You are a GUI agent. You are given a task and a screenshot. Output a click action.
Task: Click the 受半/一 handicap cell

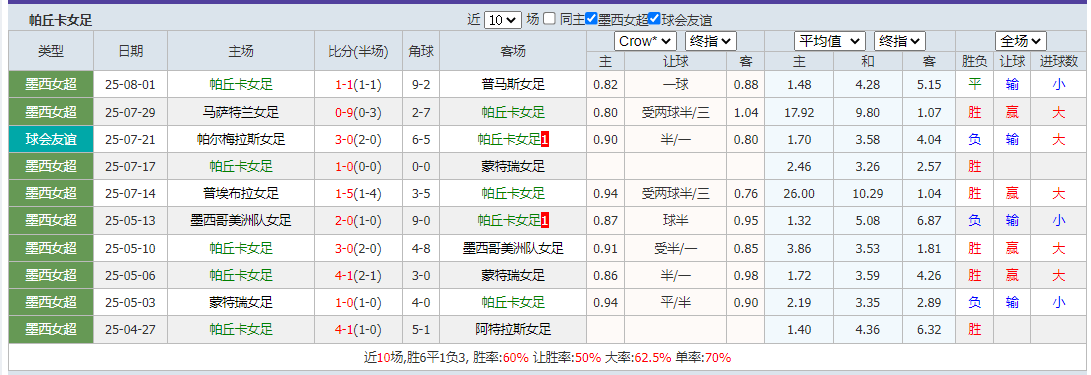point(676,248)
